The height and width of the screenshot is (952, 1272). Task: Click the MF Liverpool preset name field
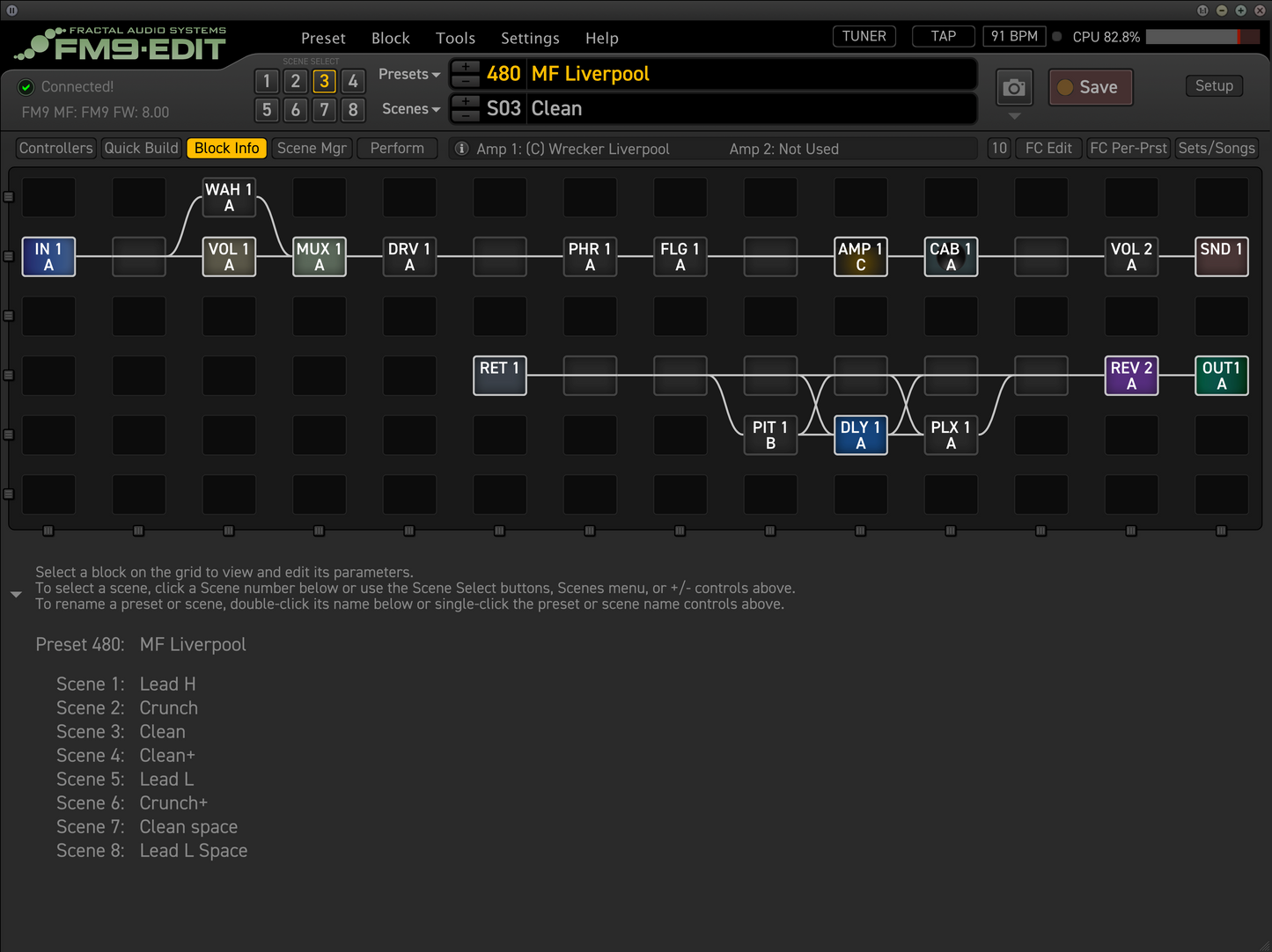(752, 74)
